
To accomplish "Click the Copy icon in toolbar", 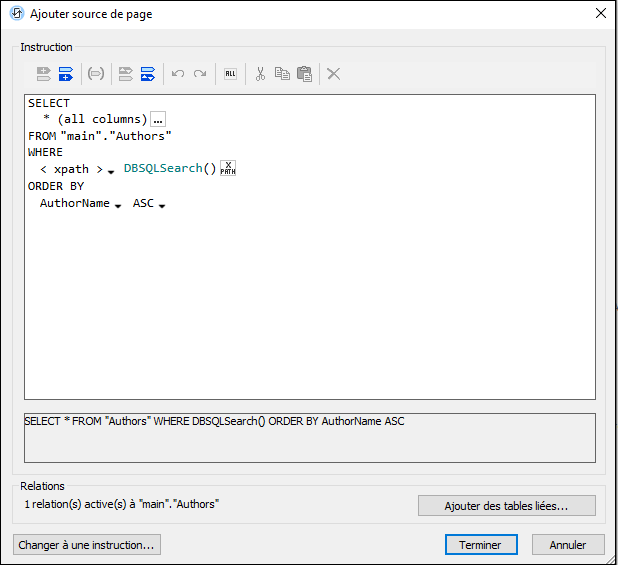I will coord(282,74).
